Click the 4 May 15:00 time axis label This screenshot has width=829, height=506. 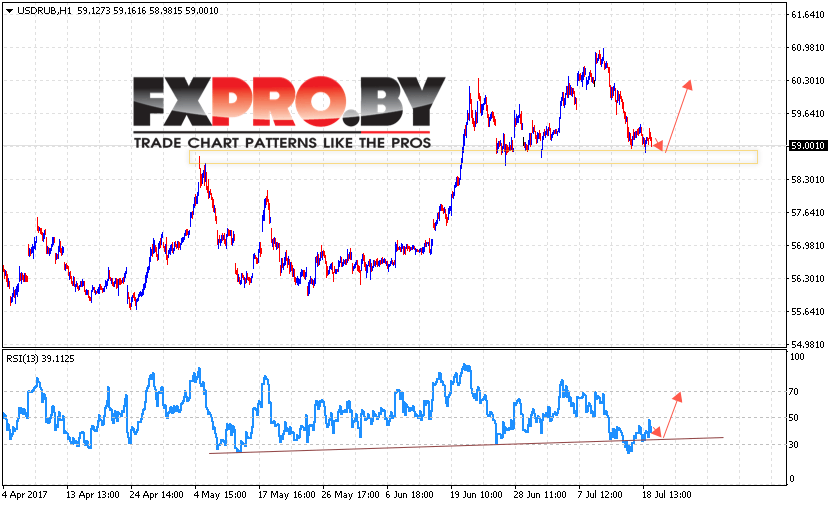pyautogui.click(x=220, y=495)
